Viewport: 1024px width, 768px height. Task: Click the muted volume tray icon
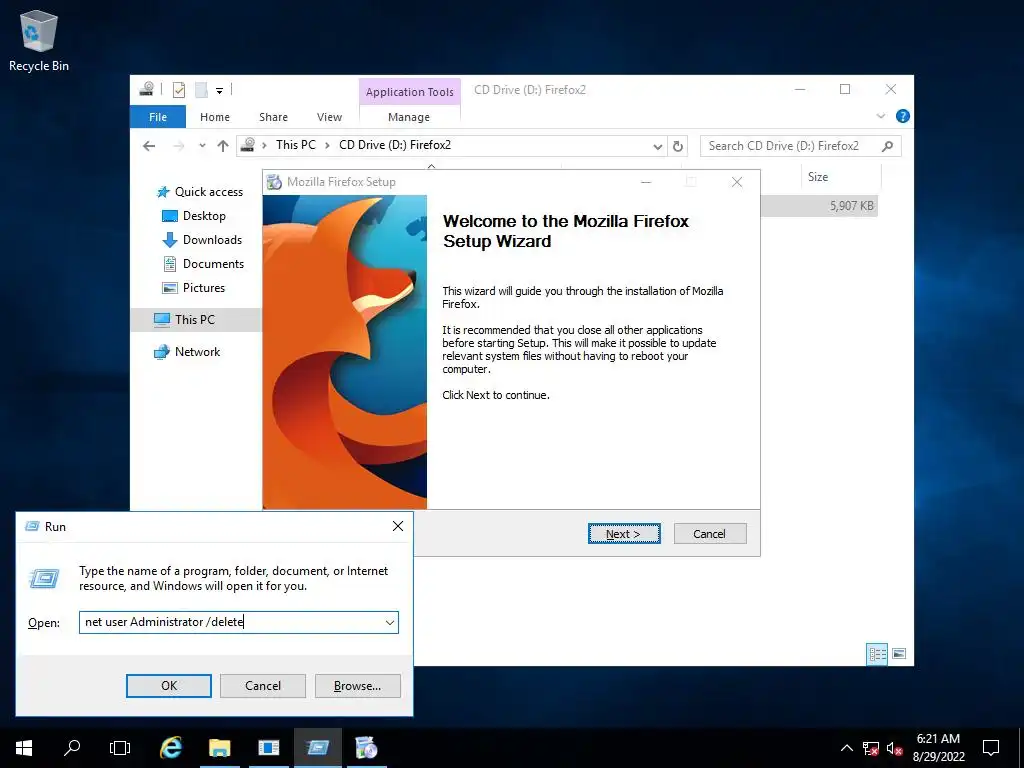coord(894,748)
